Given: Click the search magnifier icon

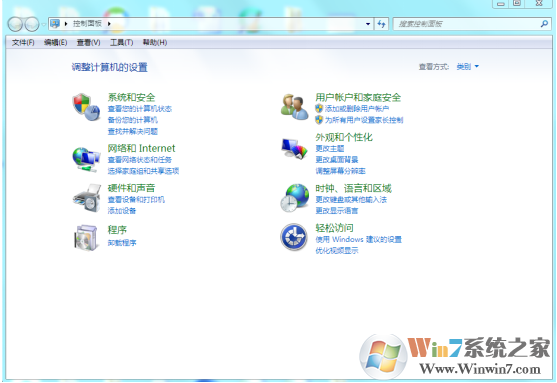Looking at the screenshot, I should (544, 24).
